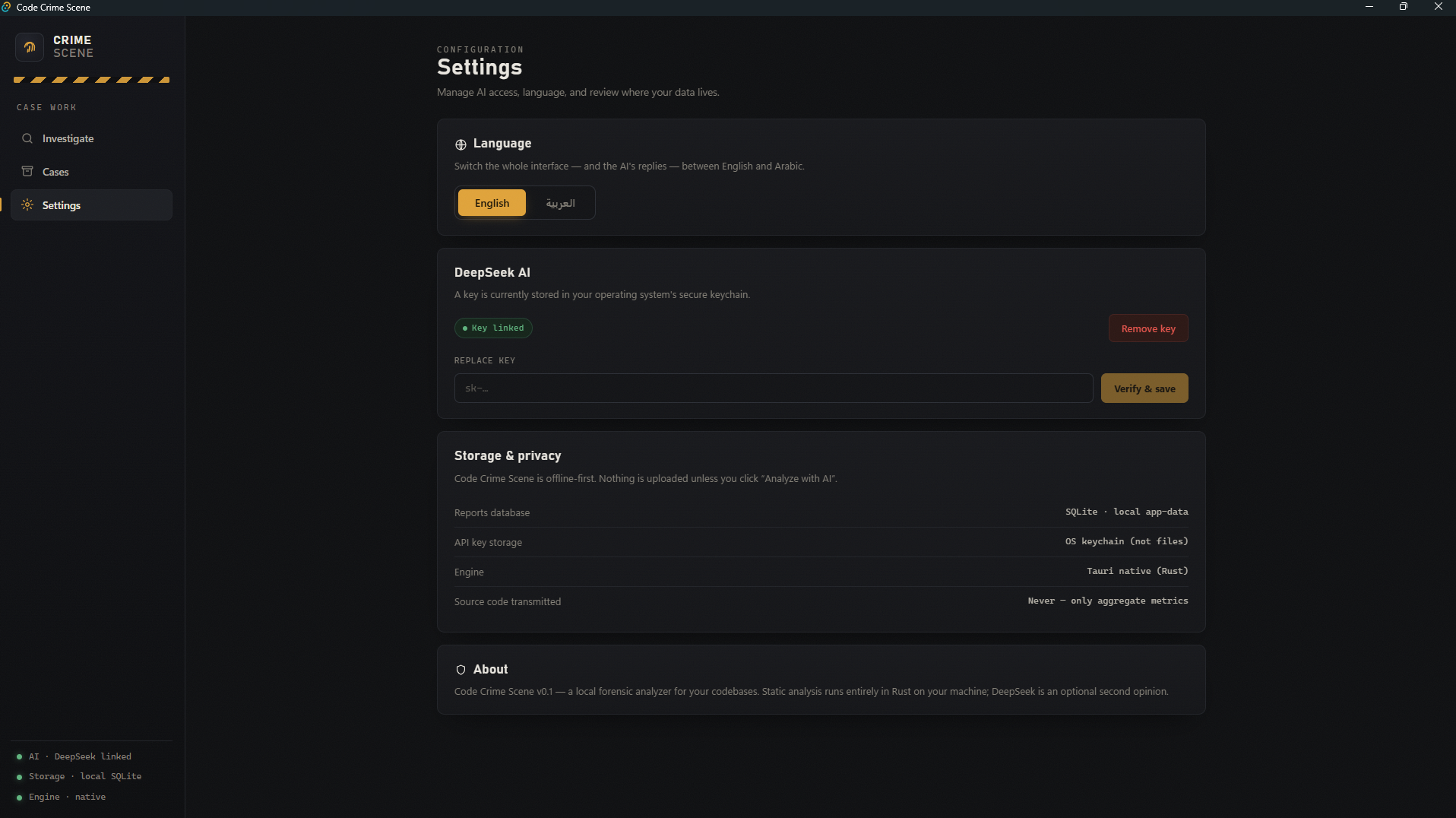1456x818 pixels.
Task: Click the Investigate magnifier icon
Action: point(27,138)
